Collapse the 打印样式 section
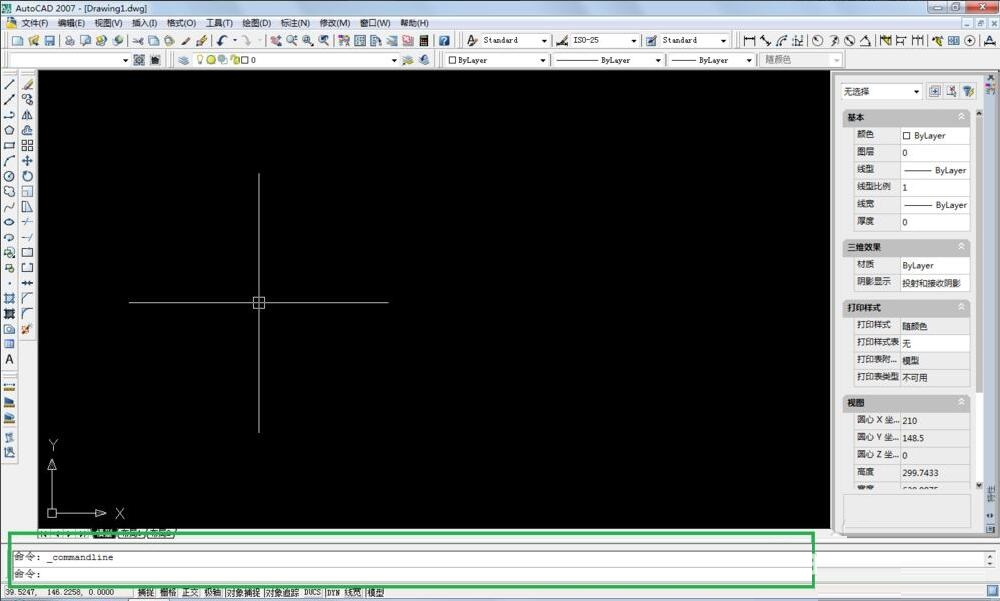This screenshot has height=601, width=1000. pyautogui.click(x=961, y=307)
